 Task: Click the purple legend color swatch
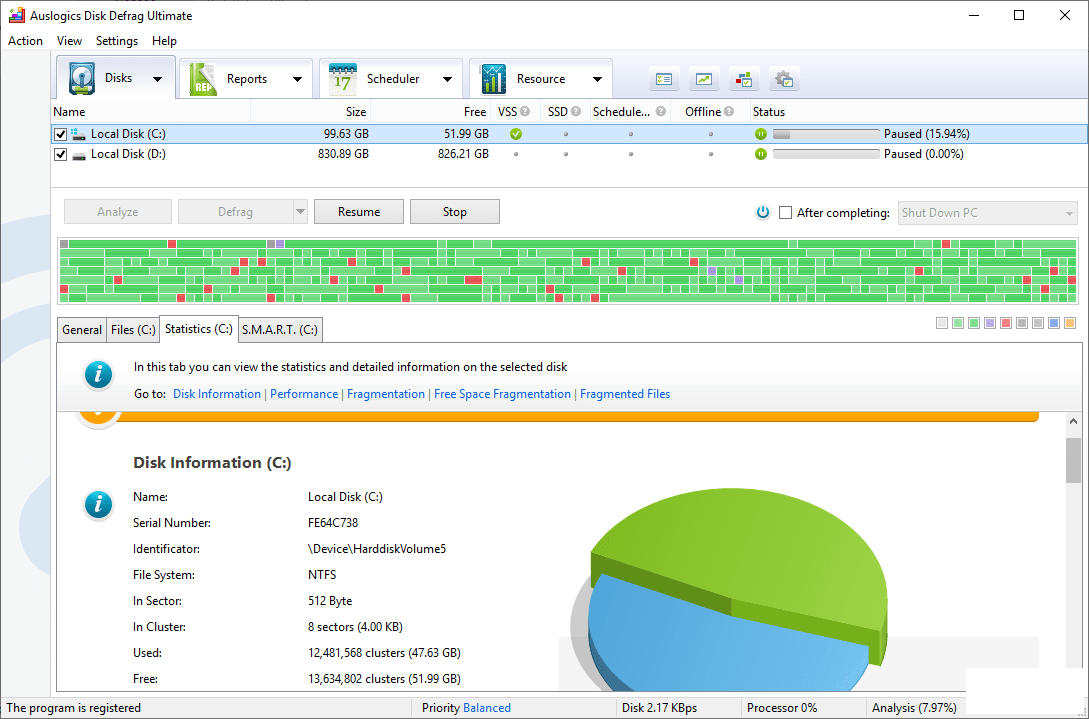[990, 323]
